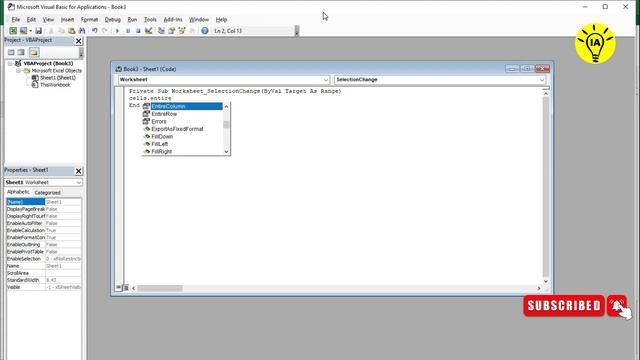Viewport: 640px width, 360px height.
Task: Open the Worksheet object dropdown
Action: point(326,80)
